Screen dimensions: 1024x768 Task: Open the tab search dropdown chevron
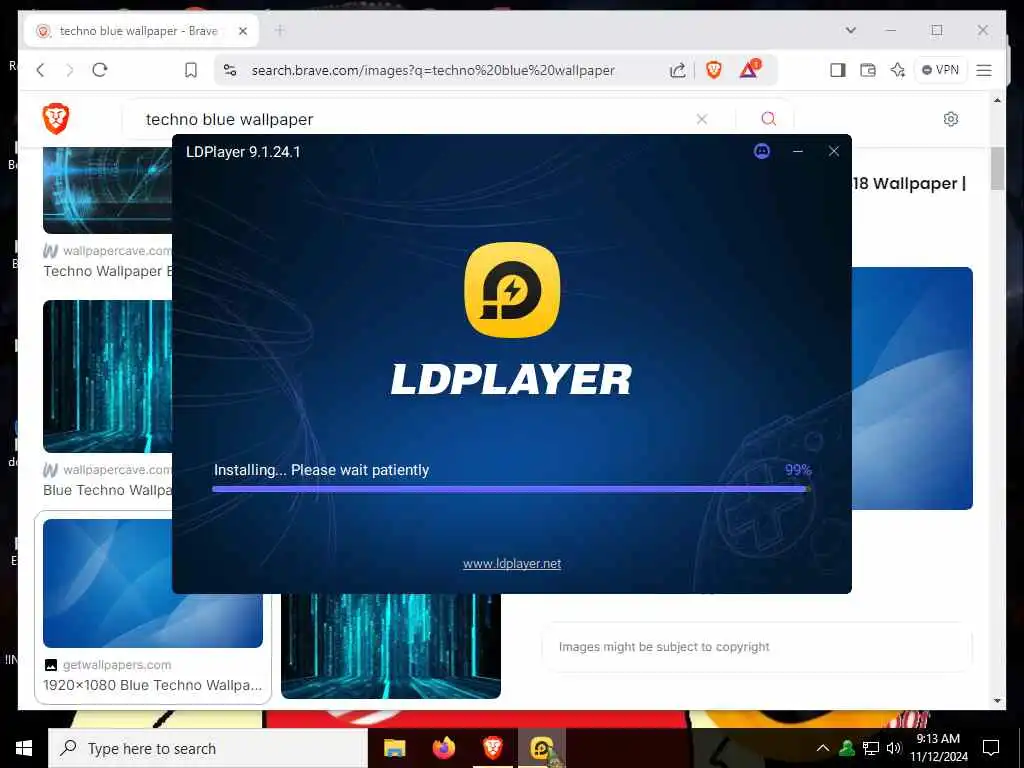850,30
